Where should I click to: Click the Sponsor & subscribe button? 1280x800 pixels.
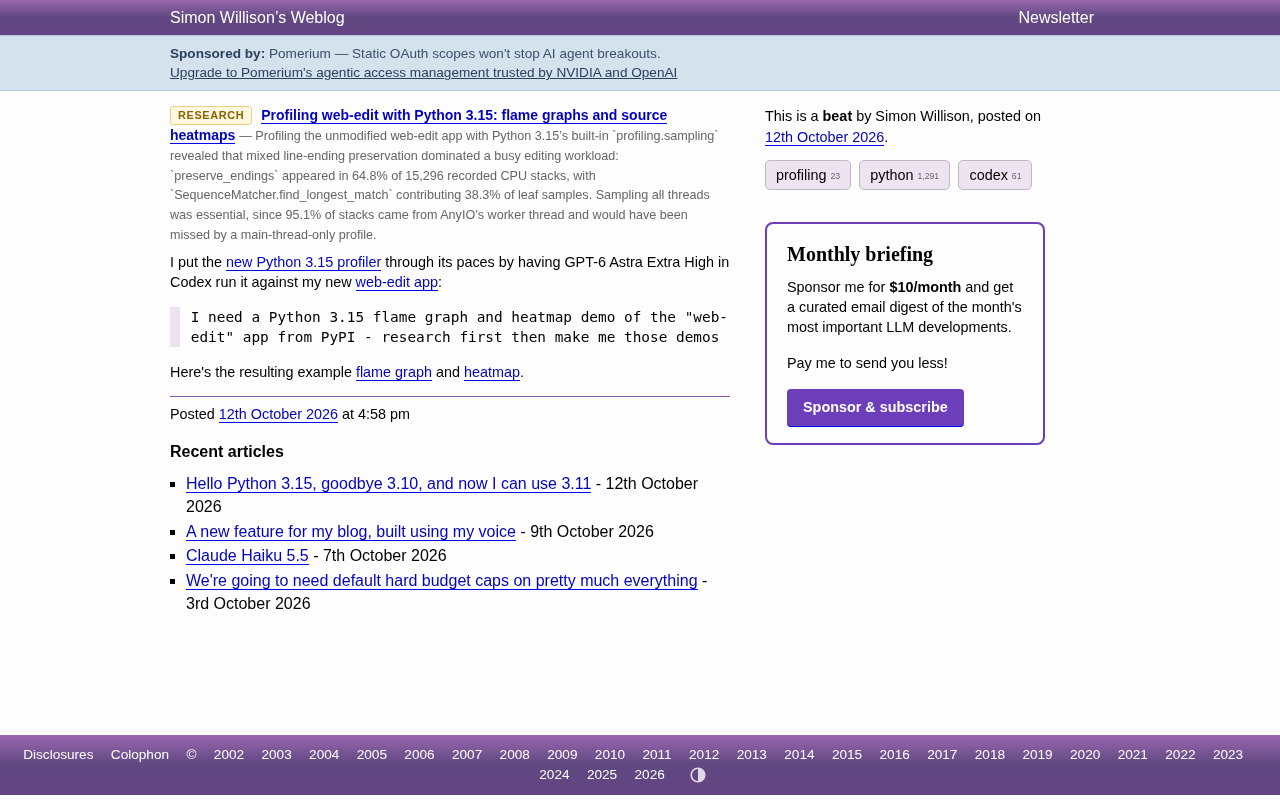pyautogui.click(x=875, y=408)
